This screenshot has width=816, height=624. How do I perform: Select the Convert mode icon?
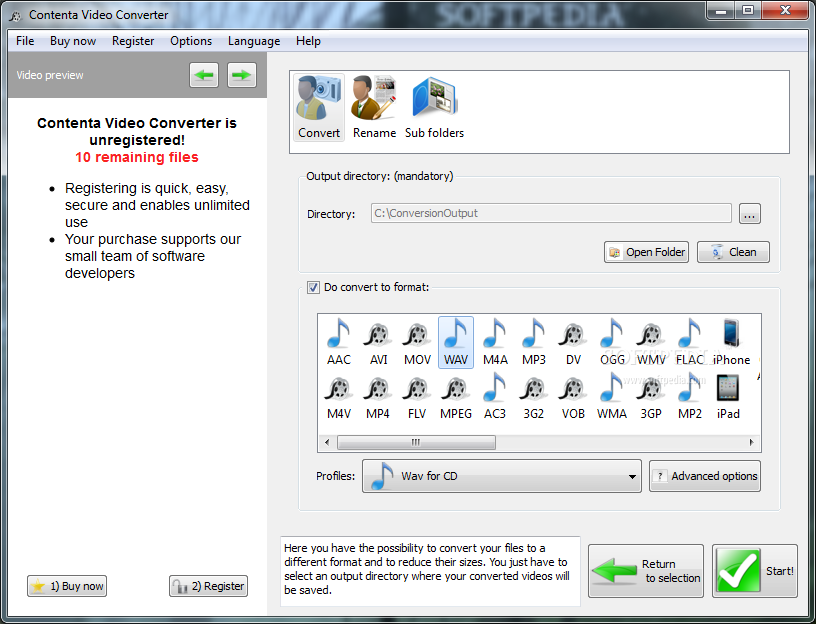[318, 107]
